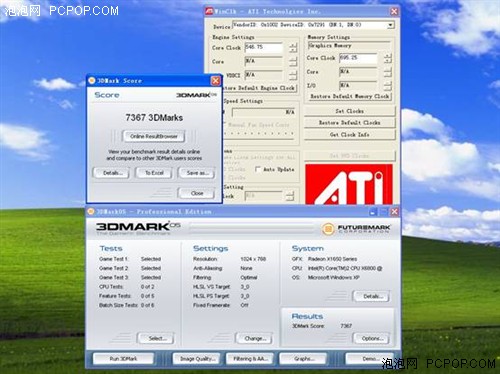Click the Get Clock Info button
500x374 pixels.
(x=349, y=135)
